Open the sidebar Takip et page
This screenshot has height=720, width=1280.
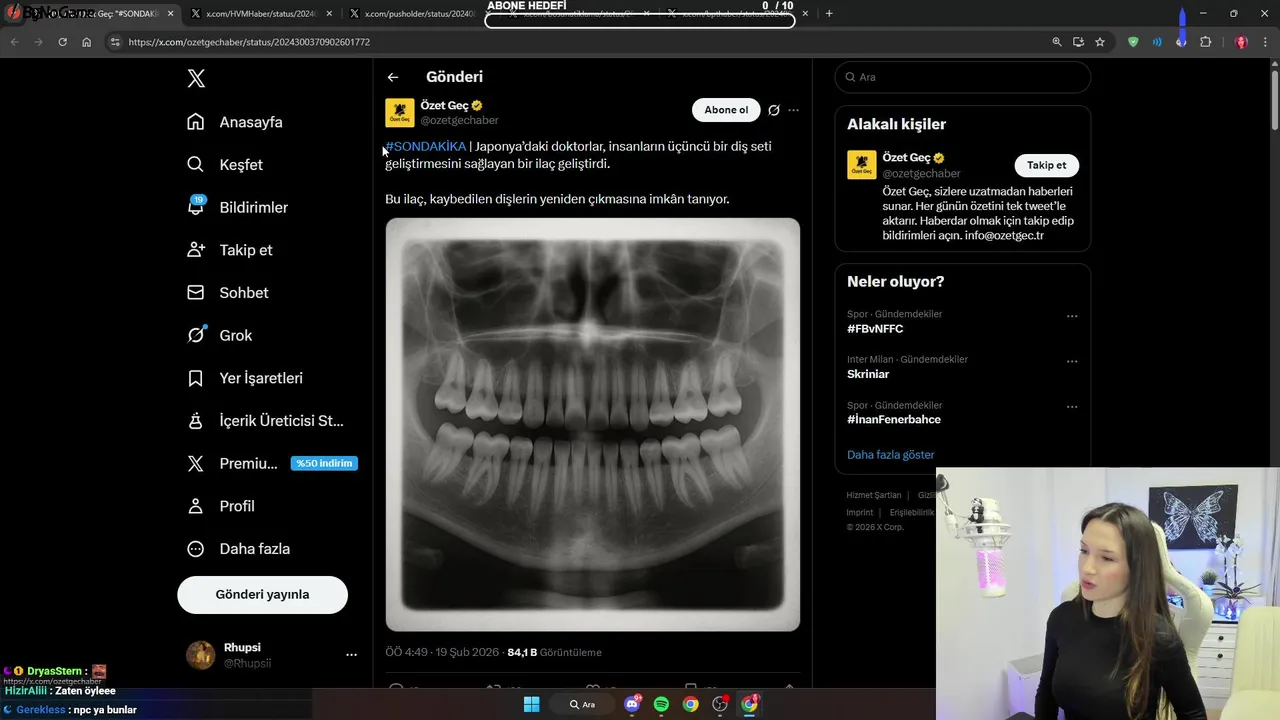[x=229, y=250]
